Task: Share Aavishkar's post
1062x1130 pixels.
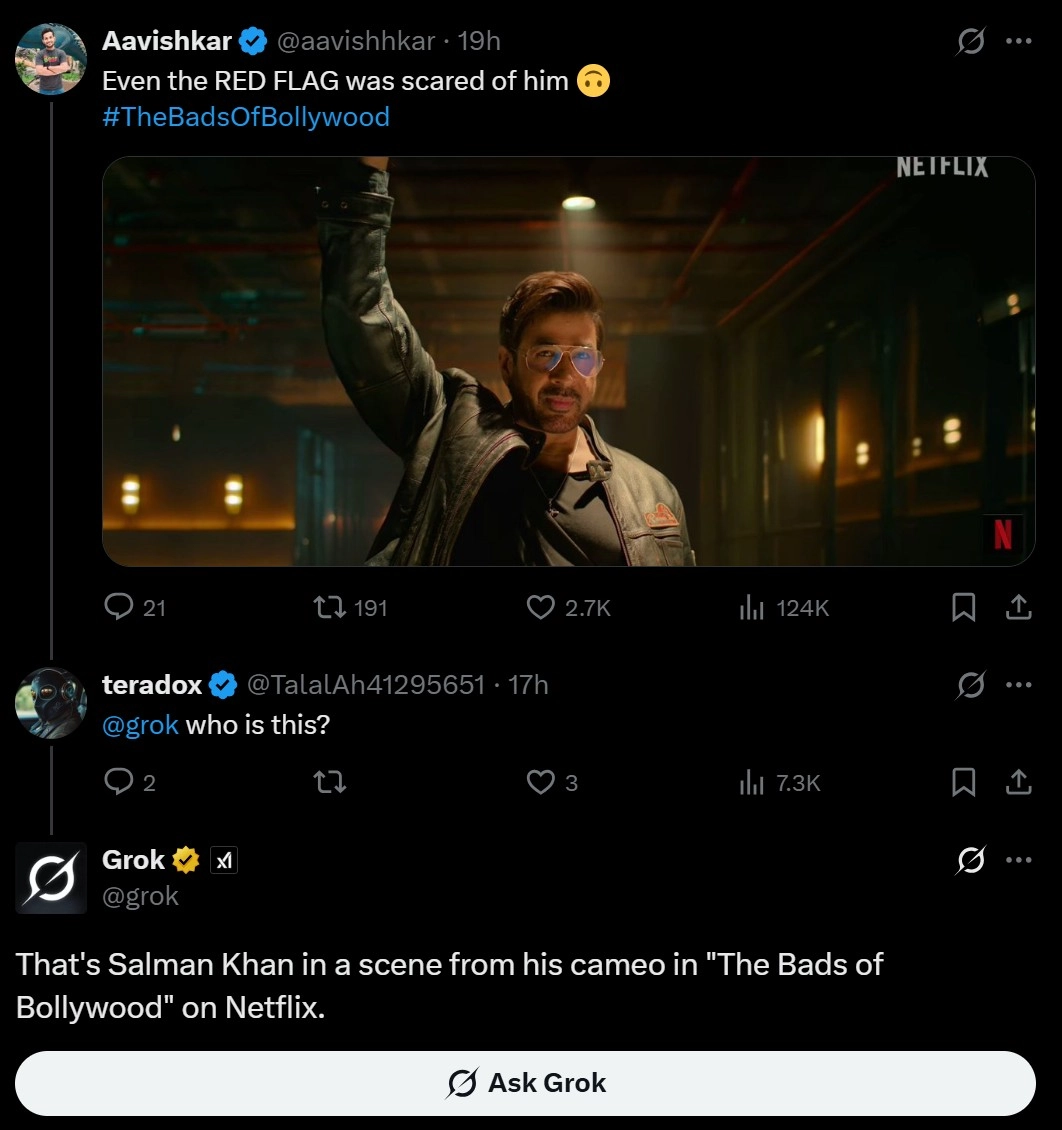Action: [1018, 607]
